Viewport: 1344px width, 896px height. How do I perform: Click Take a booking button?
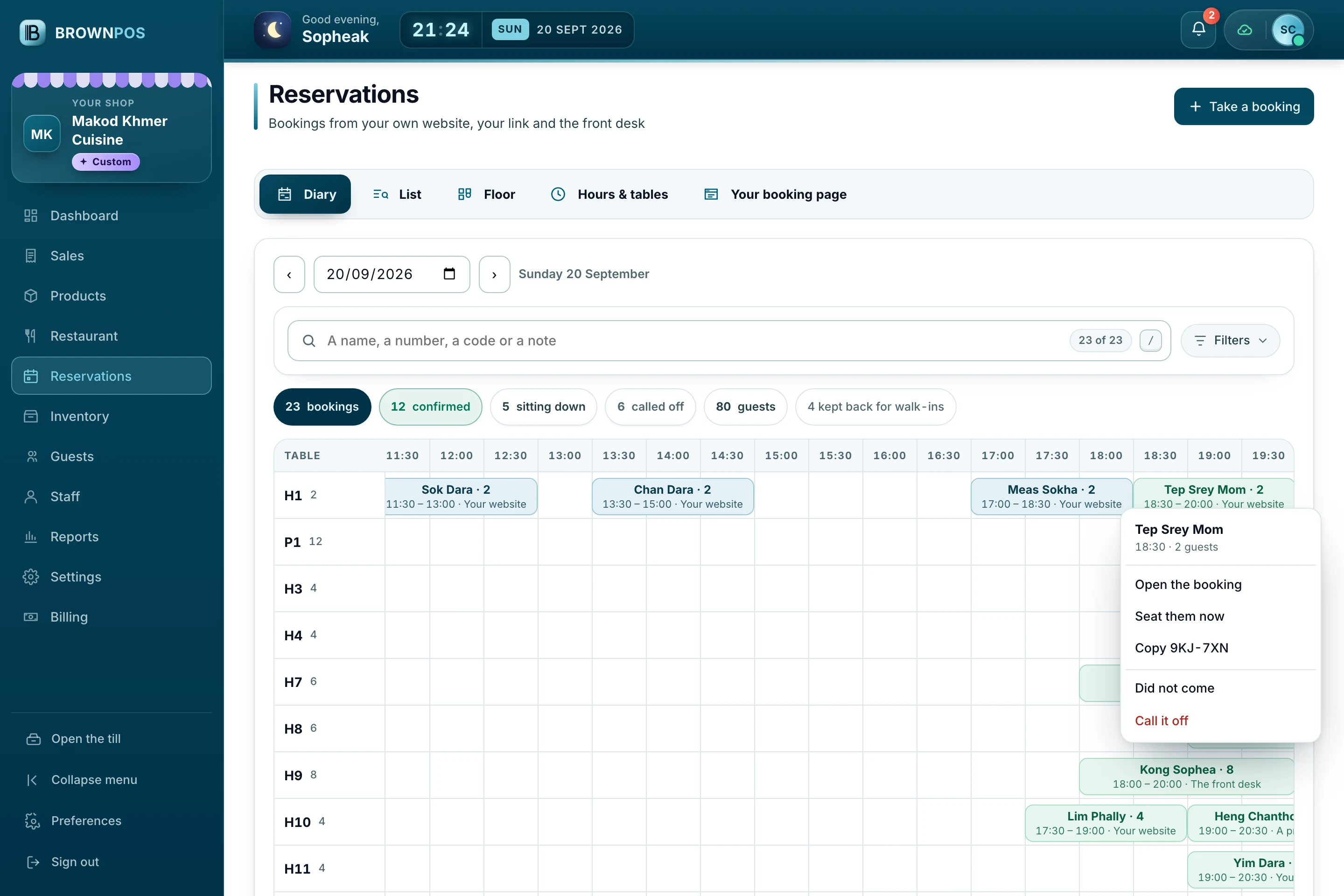[1243, 106]
